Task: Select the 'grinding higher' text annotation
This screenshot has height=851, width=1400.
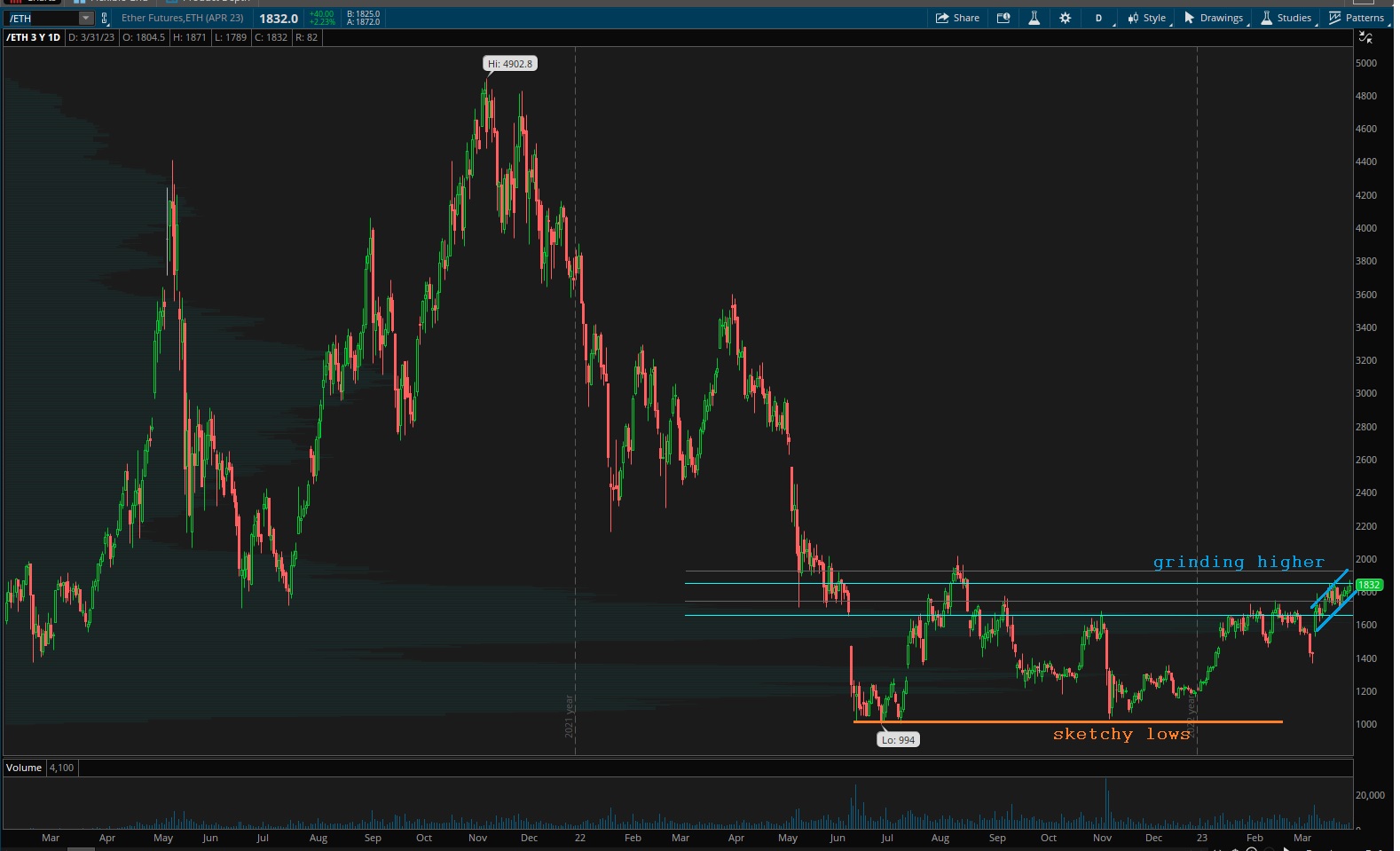Action: pyautogui.click(x=1239, y=562)
